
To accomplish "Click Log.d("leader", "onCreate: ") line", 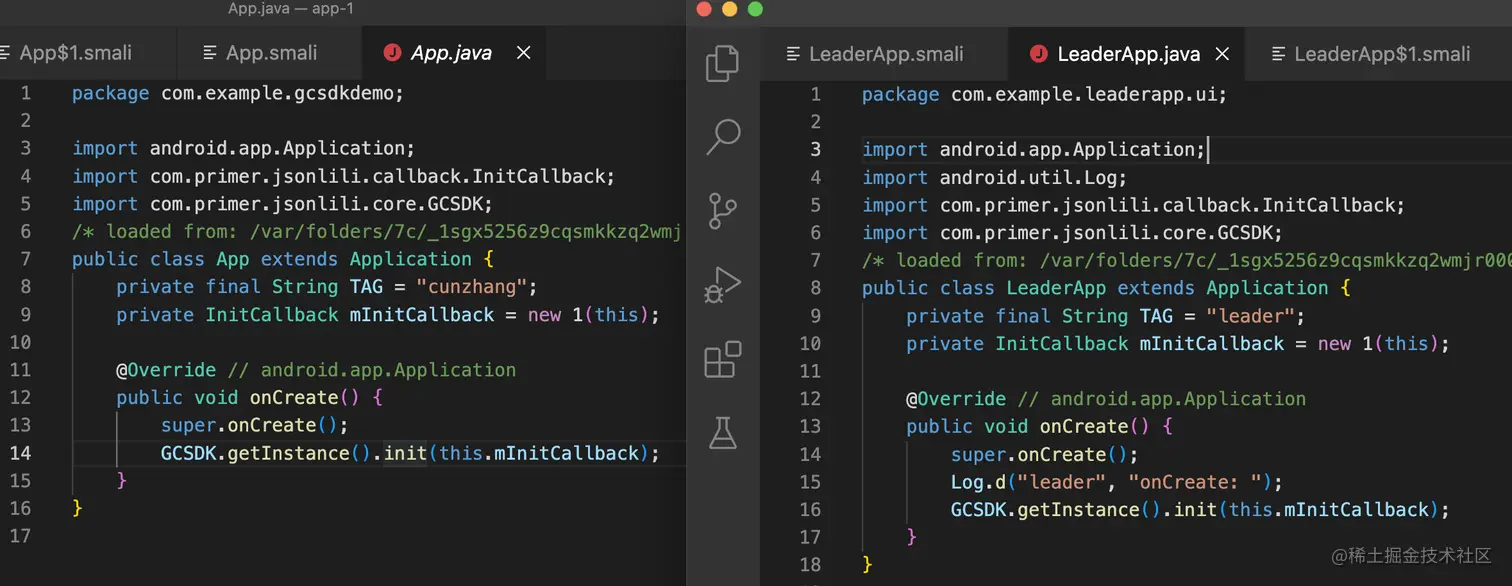I will tap(1116, 482).
